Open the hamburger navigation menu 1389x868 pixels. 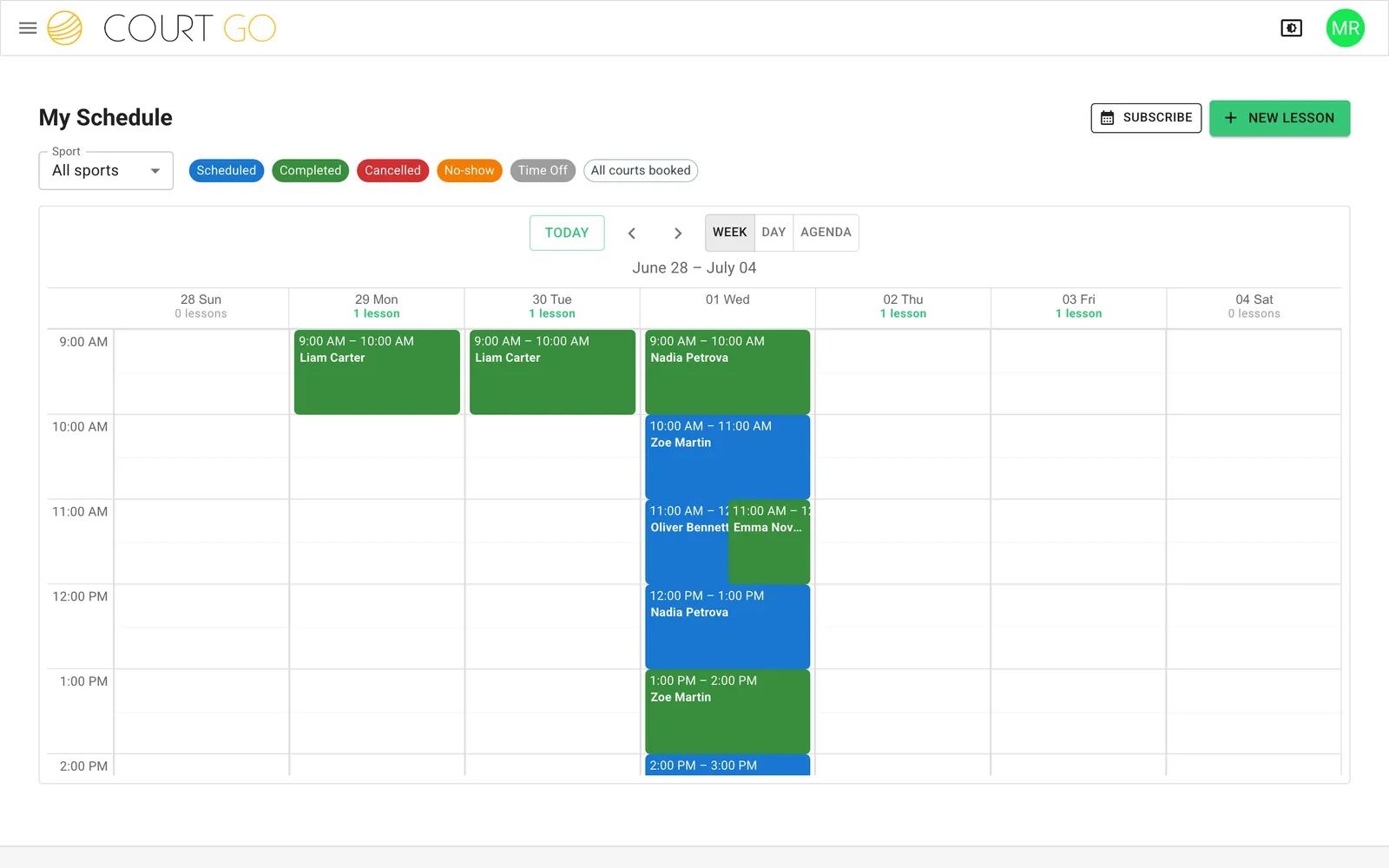pyautogui.click(x=28, y=28)
